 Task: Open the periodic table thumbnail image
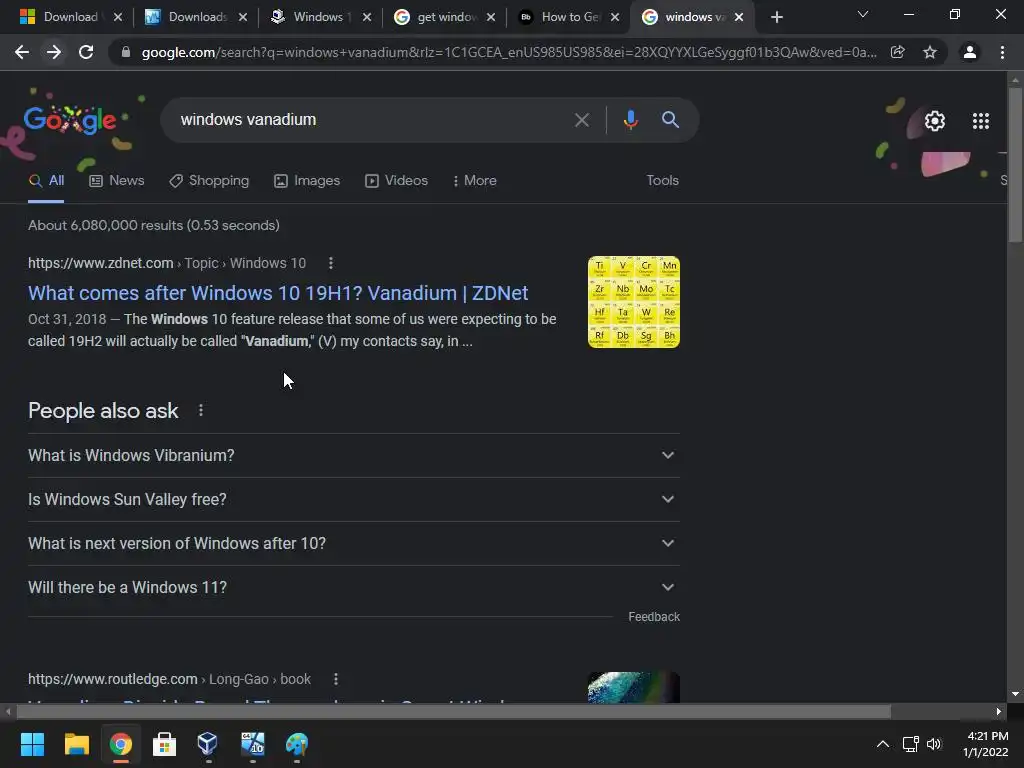coord(633,302)
